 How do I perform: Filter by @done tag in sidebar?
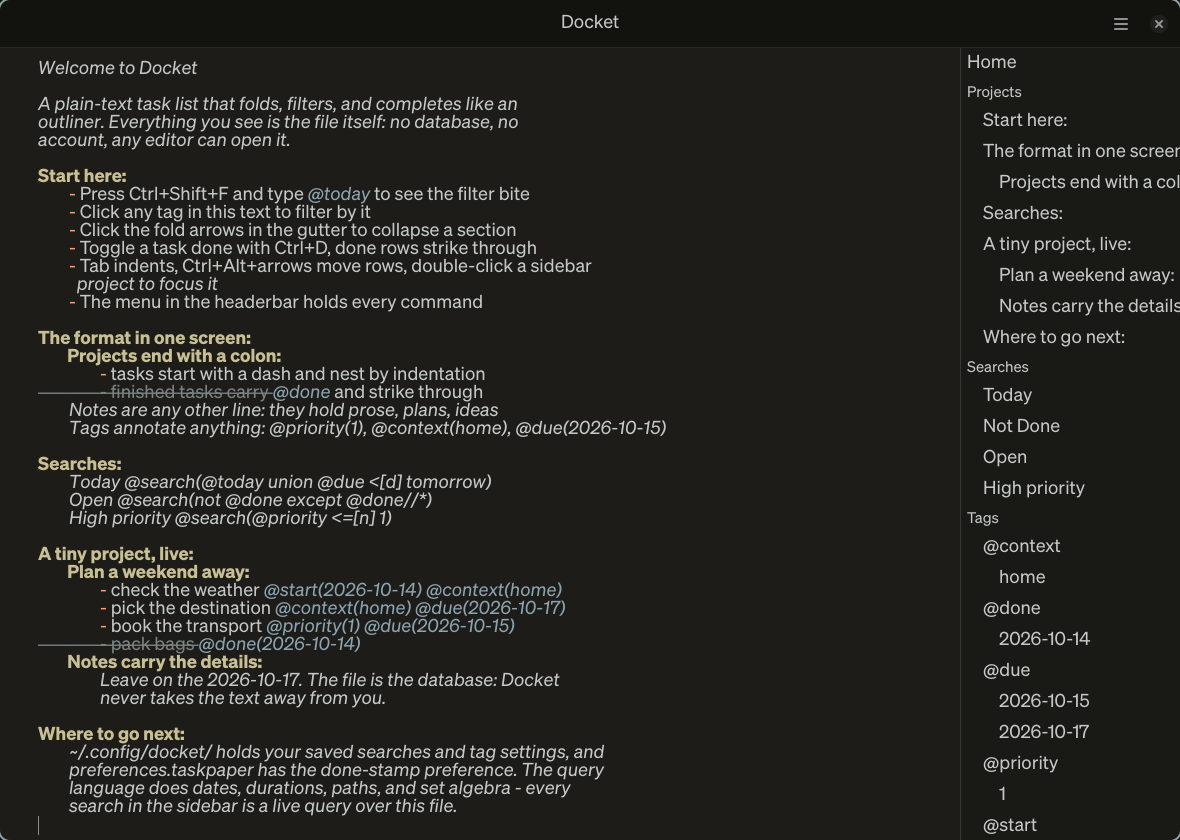[x=1011, y=607]
